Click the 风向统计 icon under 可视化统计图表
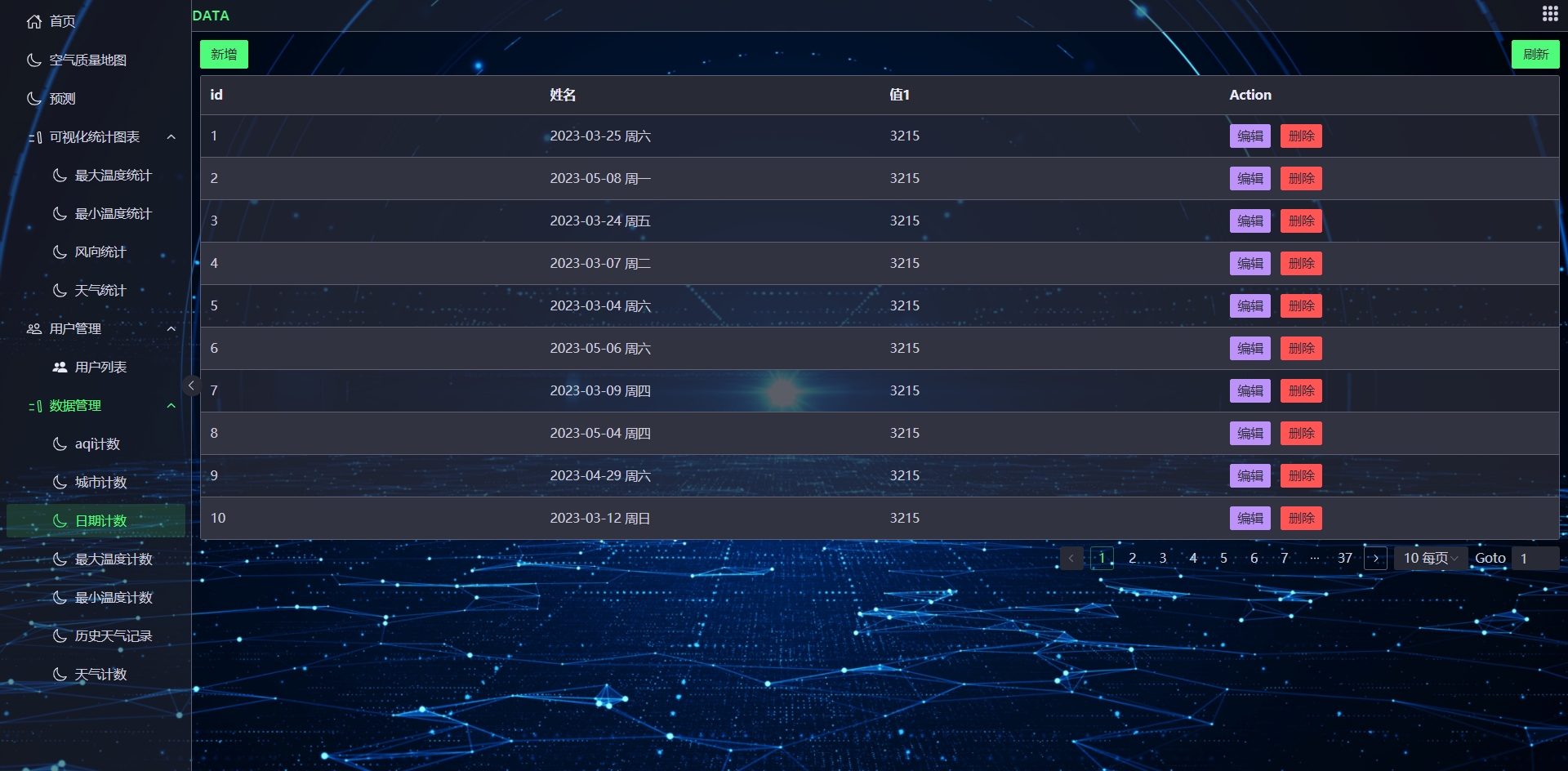This screenshot has height=771, width=1568. pyautogui.click(x=58, y=252)
